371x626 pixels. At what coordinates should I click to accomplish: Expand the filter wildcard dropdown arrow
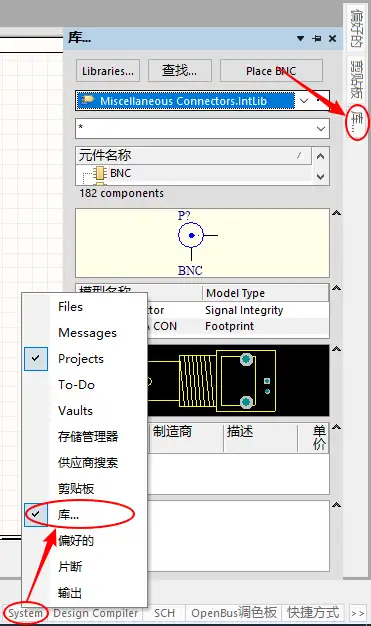[320, 129]
